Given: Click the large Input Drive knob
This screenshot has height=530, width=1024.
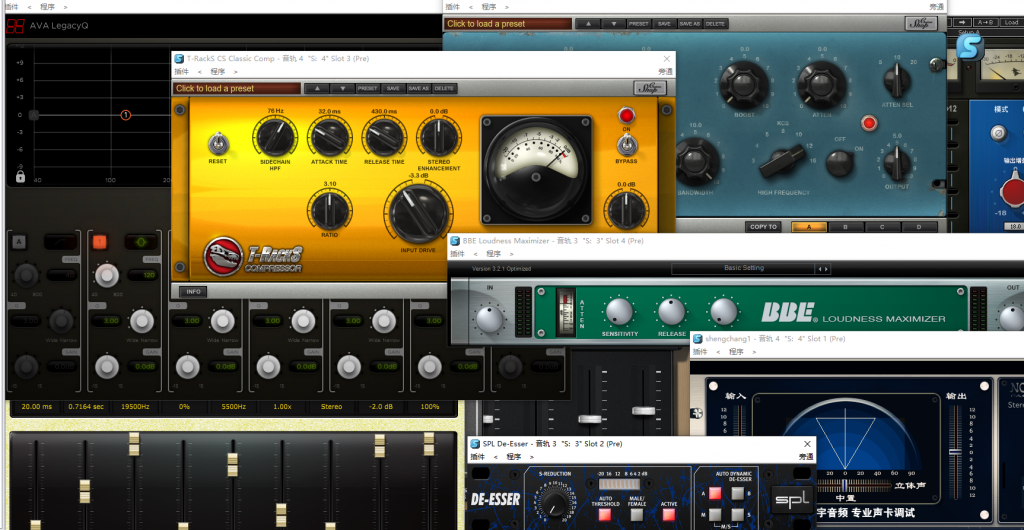Looking at the screenshot, I should pyautogui.click(x=418, y=213).
